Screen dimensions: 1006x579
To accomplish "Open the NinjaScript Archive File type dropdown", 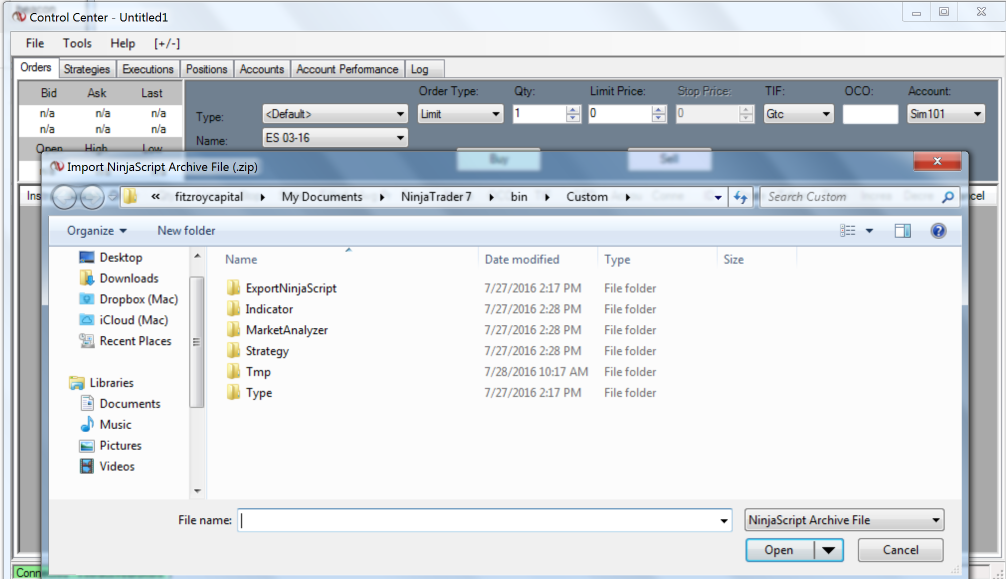I will click(x=844, y=520).
